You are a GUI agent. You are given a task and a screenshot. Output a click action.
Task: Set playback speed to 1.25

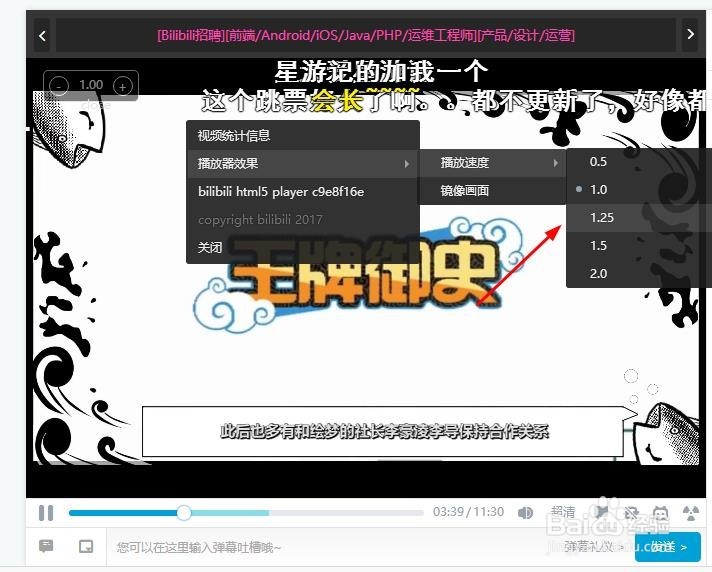click(x=638, y=218)
